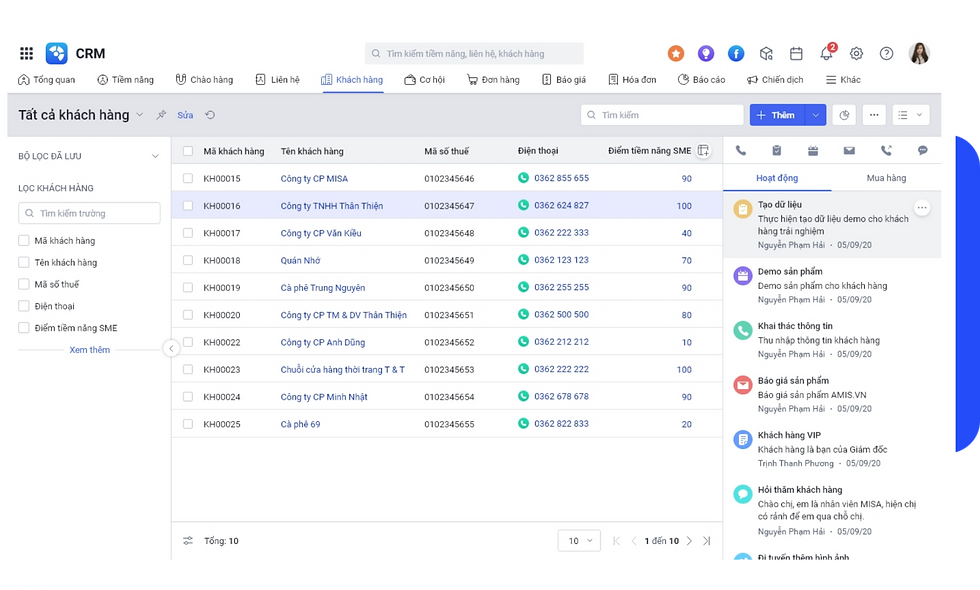The image size is (980, 590).
Task: Click the column settings icon in table header
Action: tap(703, 151)
